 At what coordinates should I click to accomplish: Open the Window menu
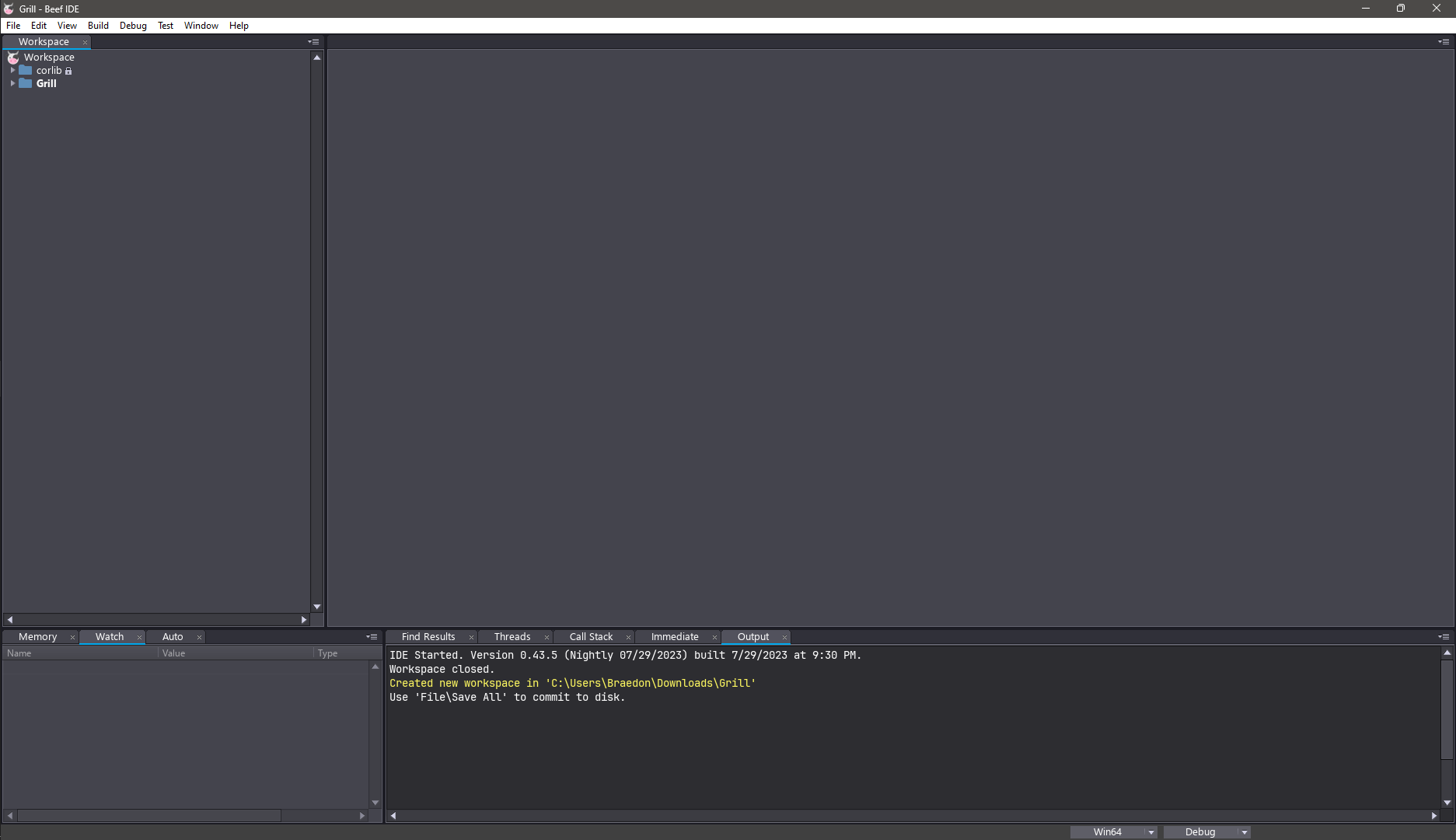(x=201, y=26)
